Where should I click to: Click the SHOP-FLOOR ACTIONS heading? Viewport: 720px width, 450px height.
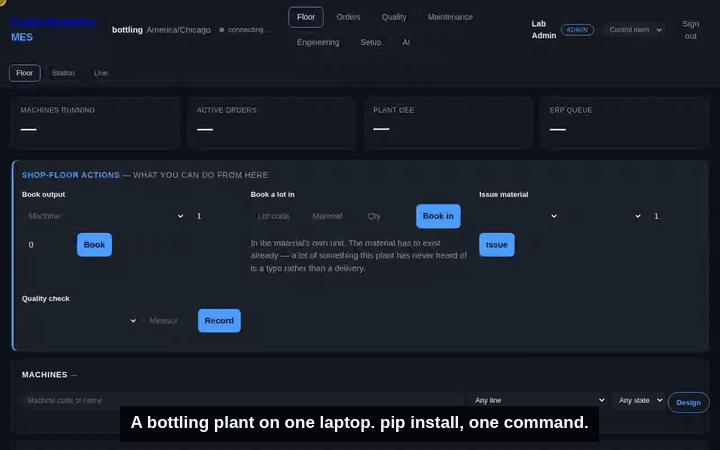coord(71,175)
